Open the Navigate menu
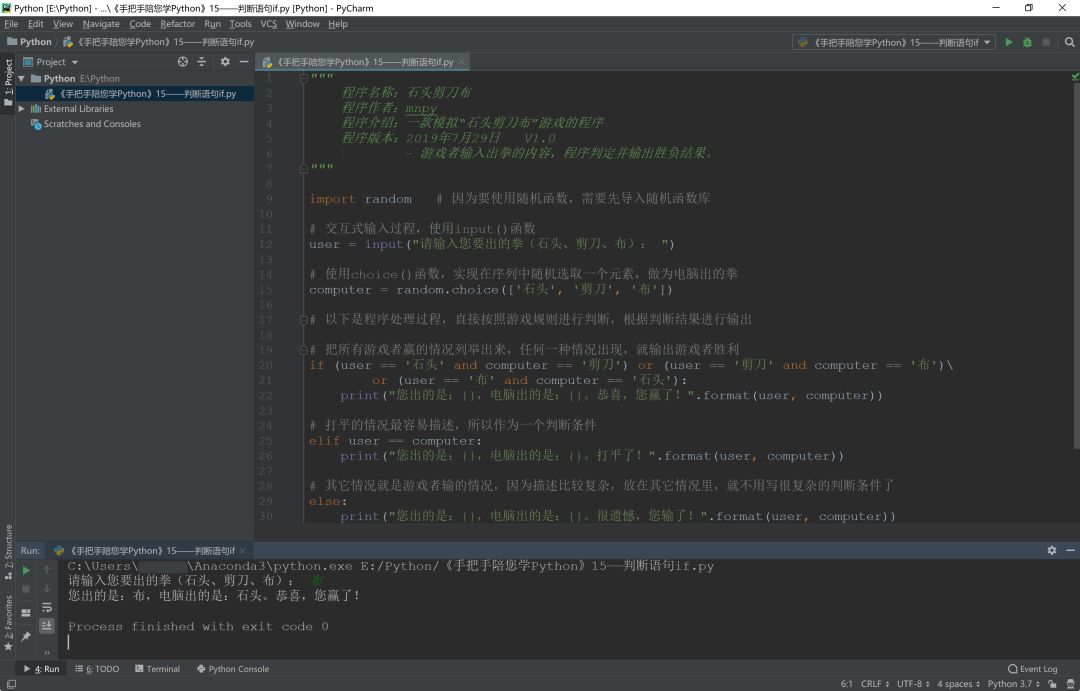1080x691 pixels. point(101,24)
